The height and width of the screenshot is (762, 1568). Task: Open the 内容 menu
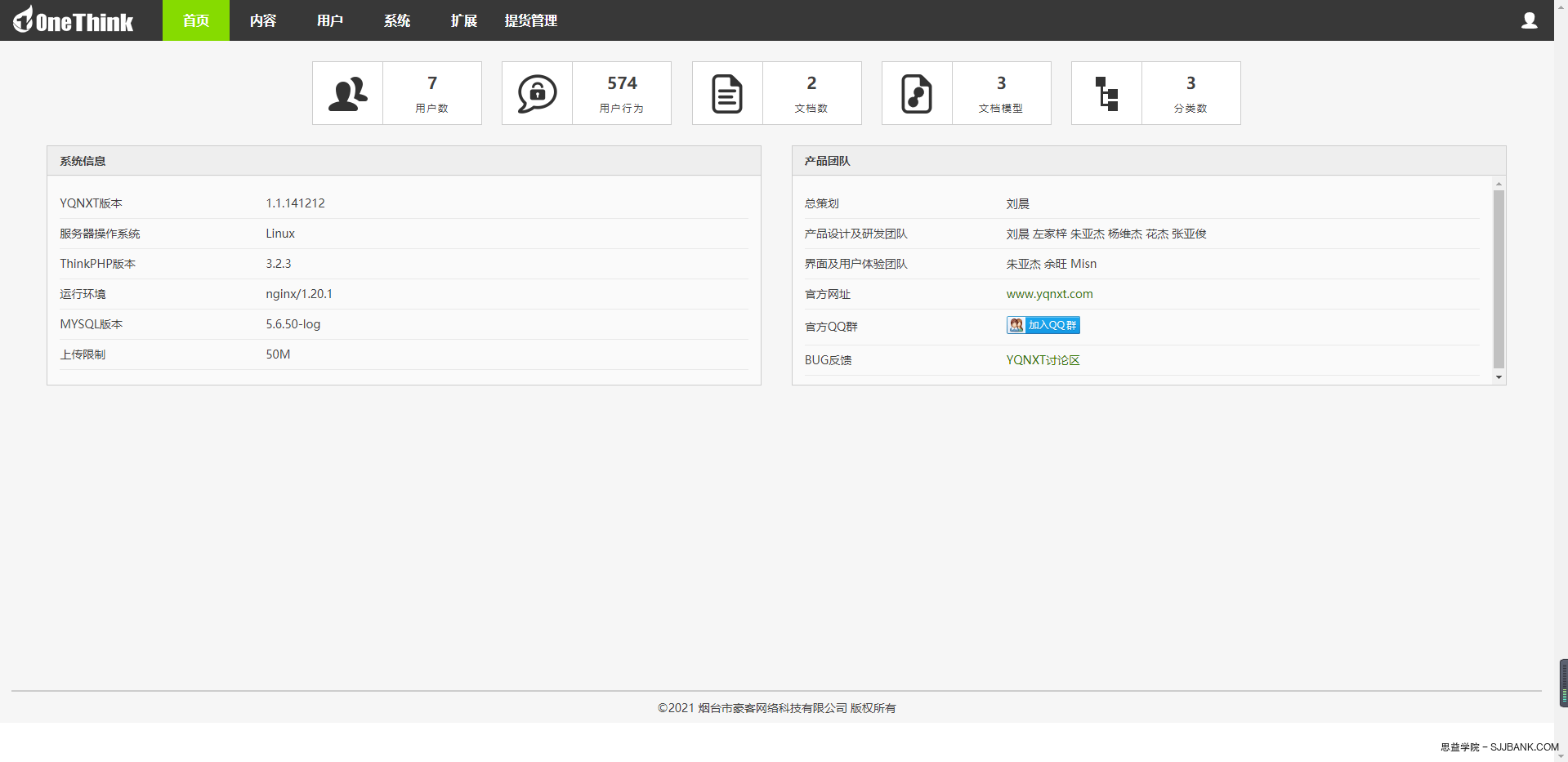click(x=263, y=20)
